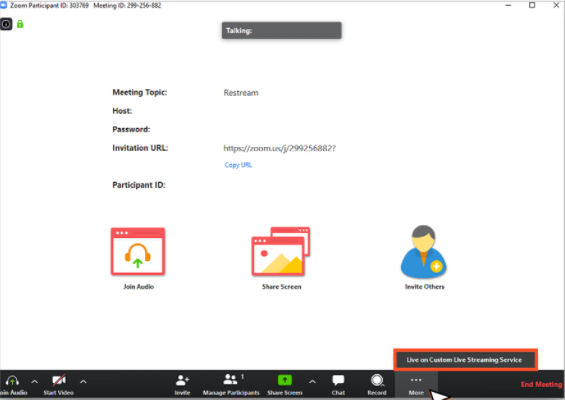Expand video options chevron beside Start Video
Viewport: 565px width, 400px height.
tap(83, 381)
